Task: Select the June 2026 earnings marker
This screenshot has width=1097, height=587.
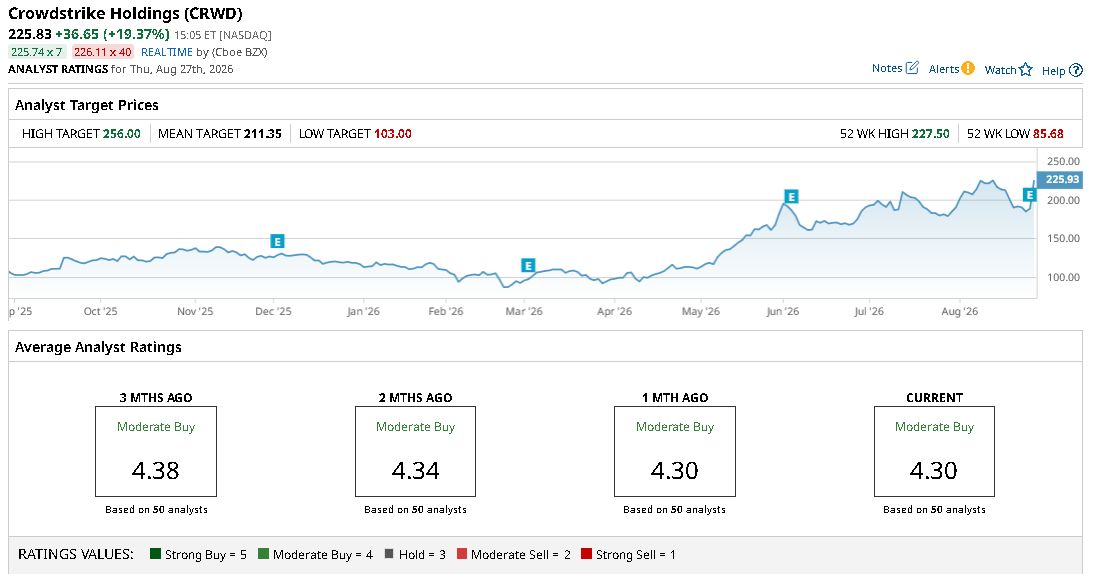Action: (791, 197)
